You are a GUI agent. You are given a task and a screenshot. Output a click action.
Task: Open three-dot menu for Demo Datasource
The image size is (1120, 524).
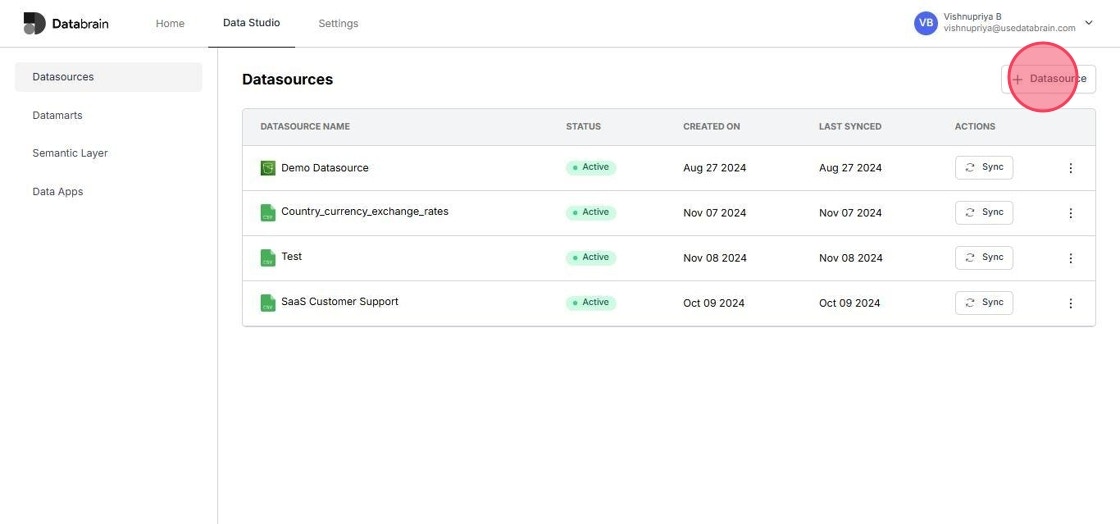click(x=1070, y=168)
